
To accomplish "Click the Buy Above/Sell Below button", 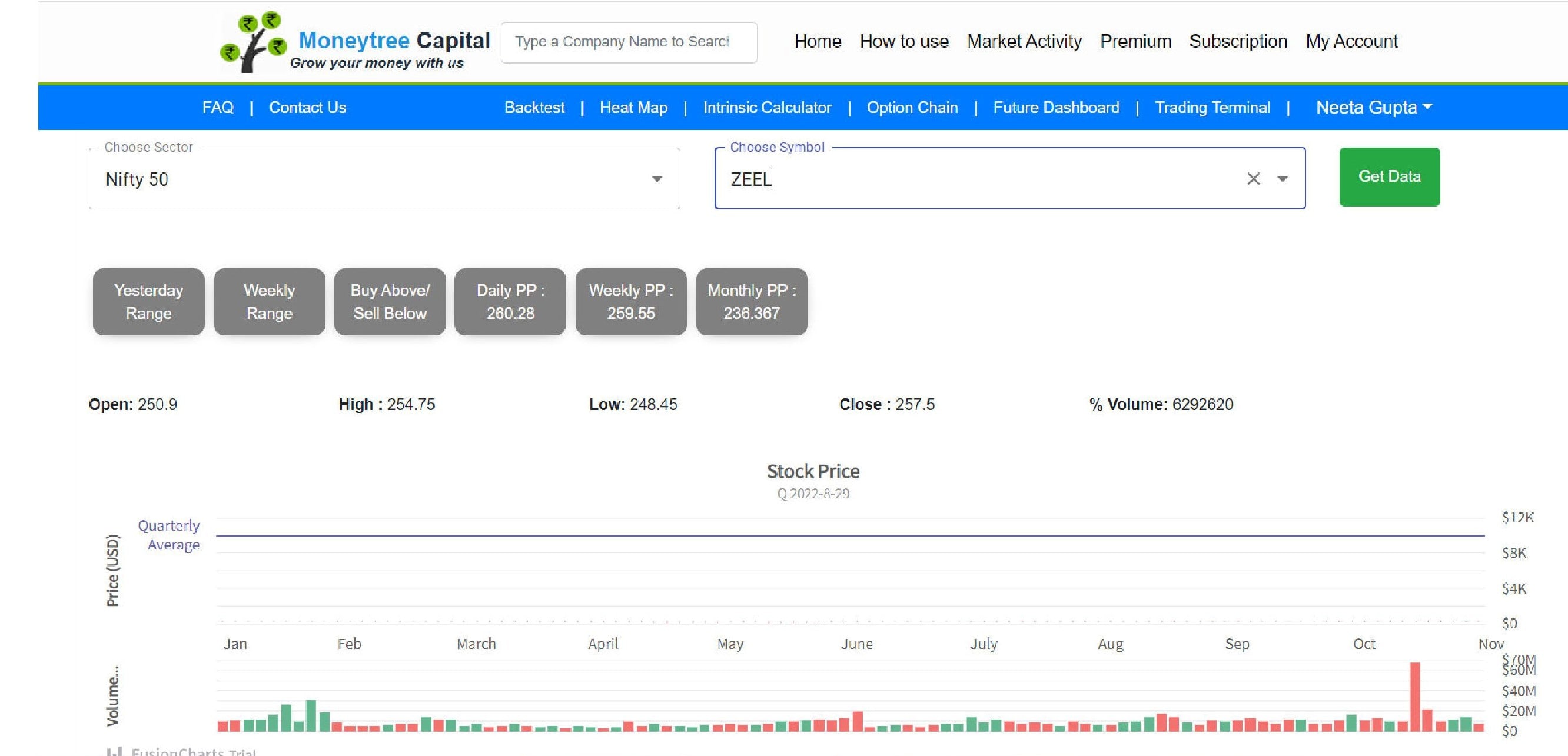I will click(390, 302).
